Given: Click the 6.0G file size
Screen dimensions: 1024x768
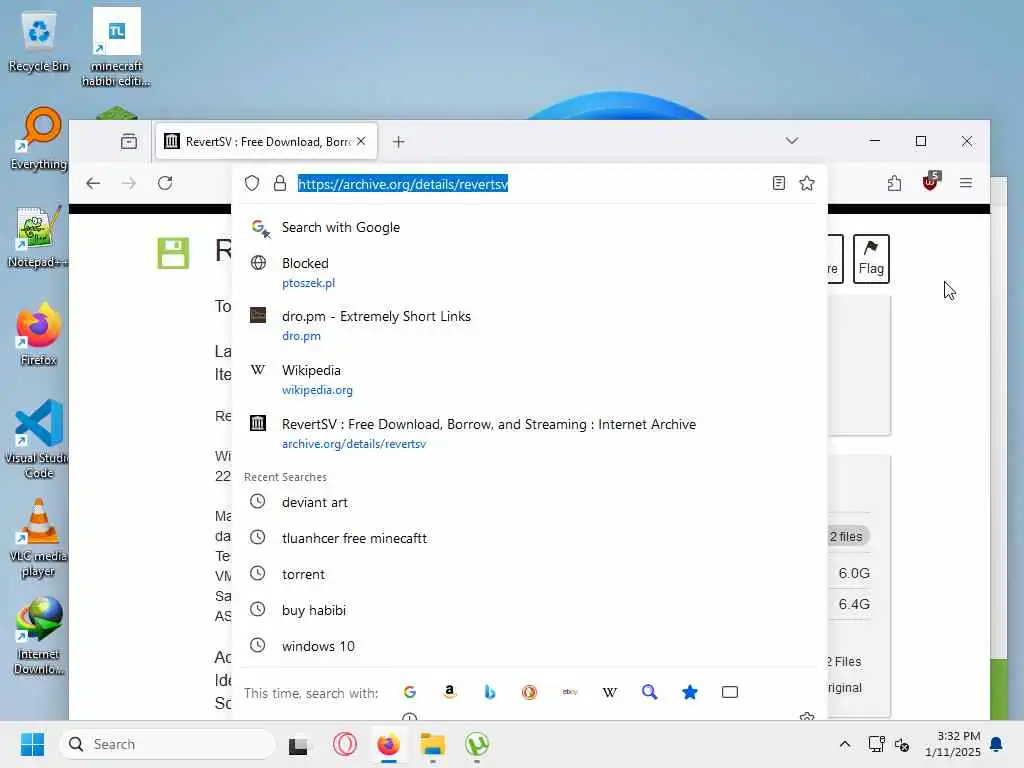Looking at the screenshot, I should point(854,573).
